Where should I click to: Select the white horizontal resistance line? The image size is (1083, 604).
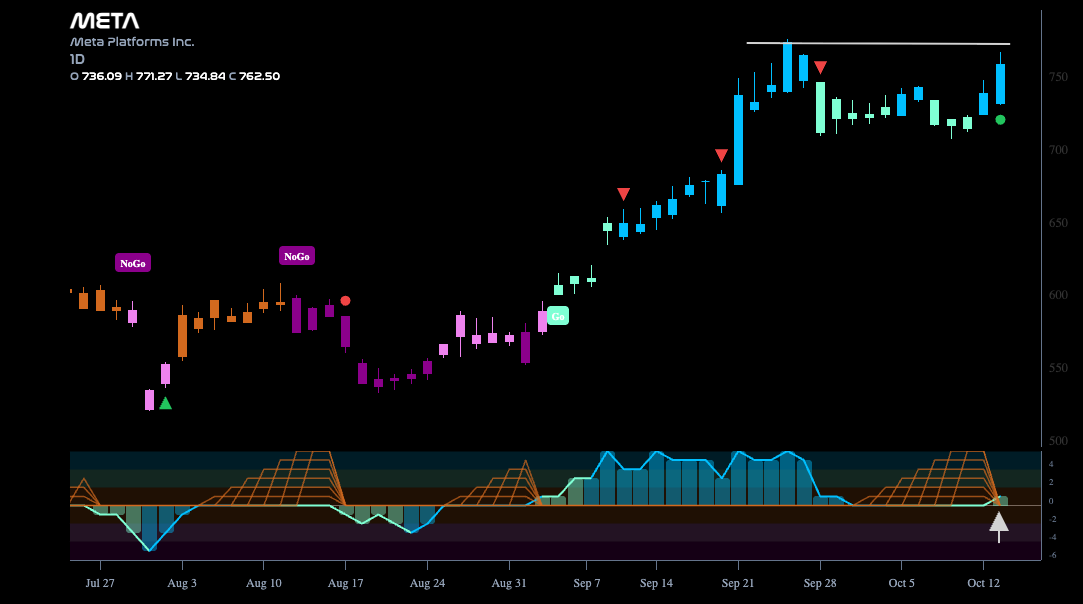pos(878,44)
